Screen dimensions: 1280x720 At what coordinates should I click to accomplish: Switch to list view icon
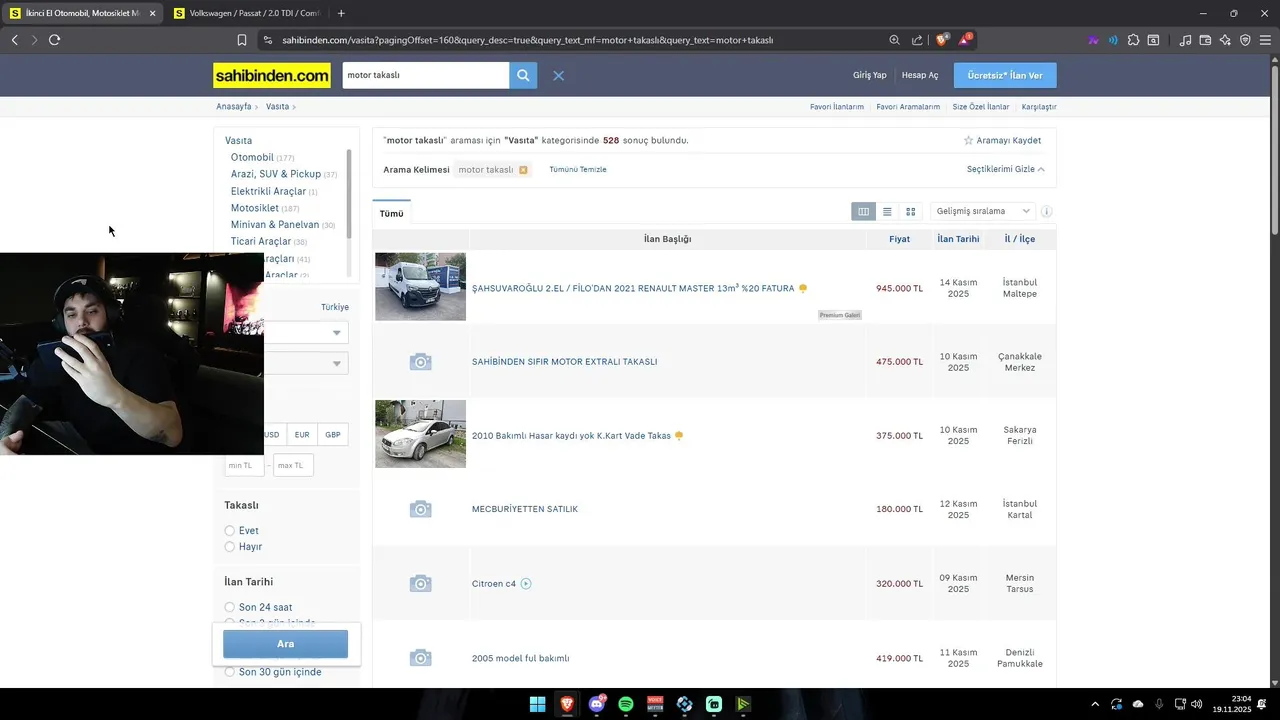pos(887,211)
